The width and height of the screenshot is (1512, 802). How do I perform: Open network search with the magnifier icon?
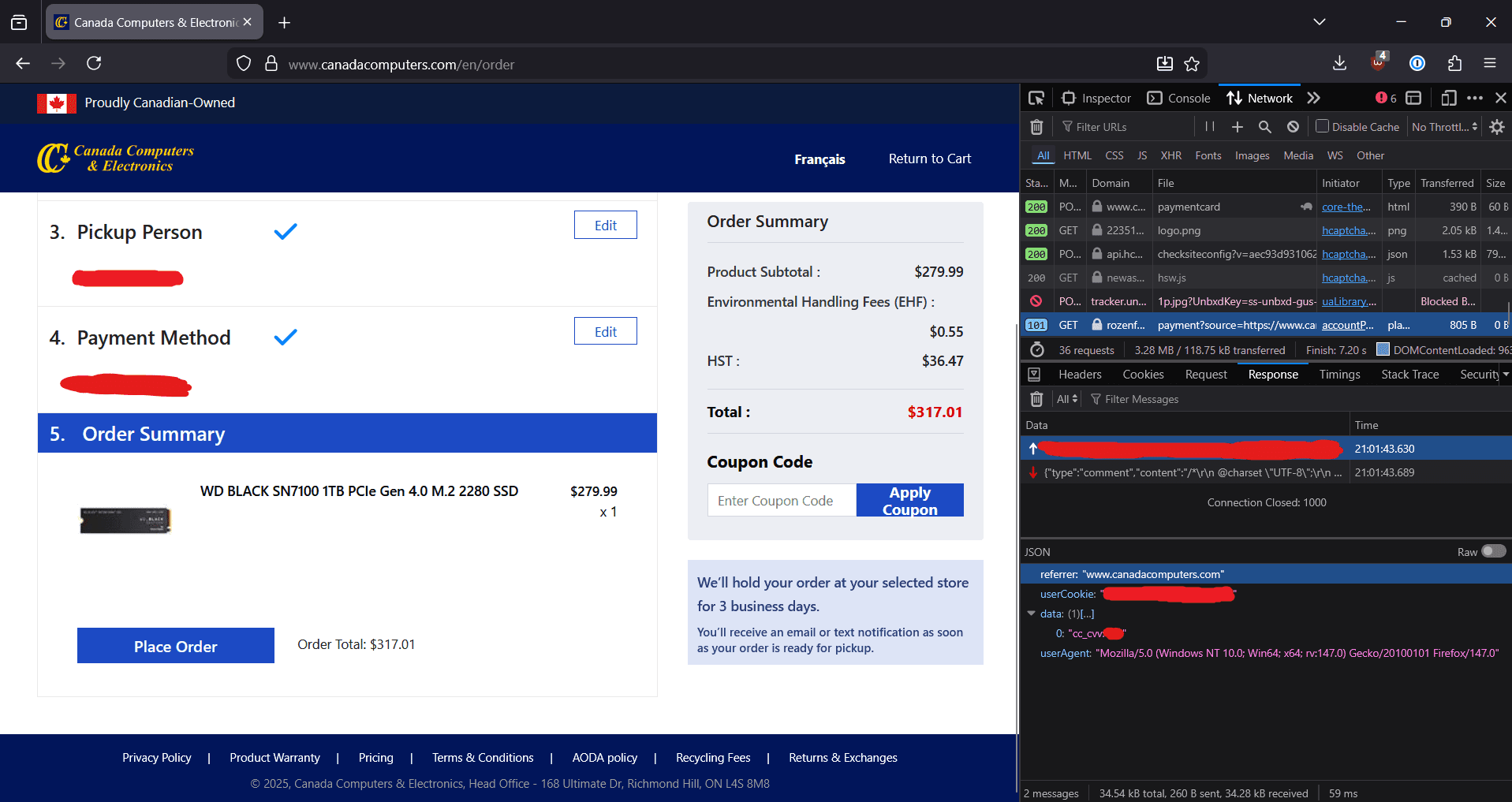1264,127
